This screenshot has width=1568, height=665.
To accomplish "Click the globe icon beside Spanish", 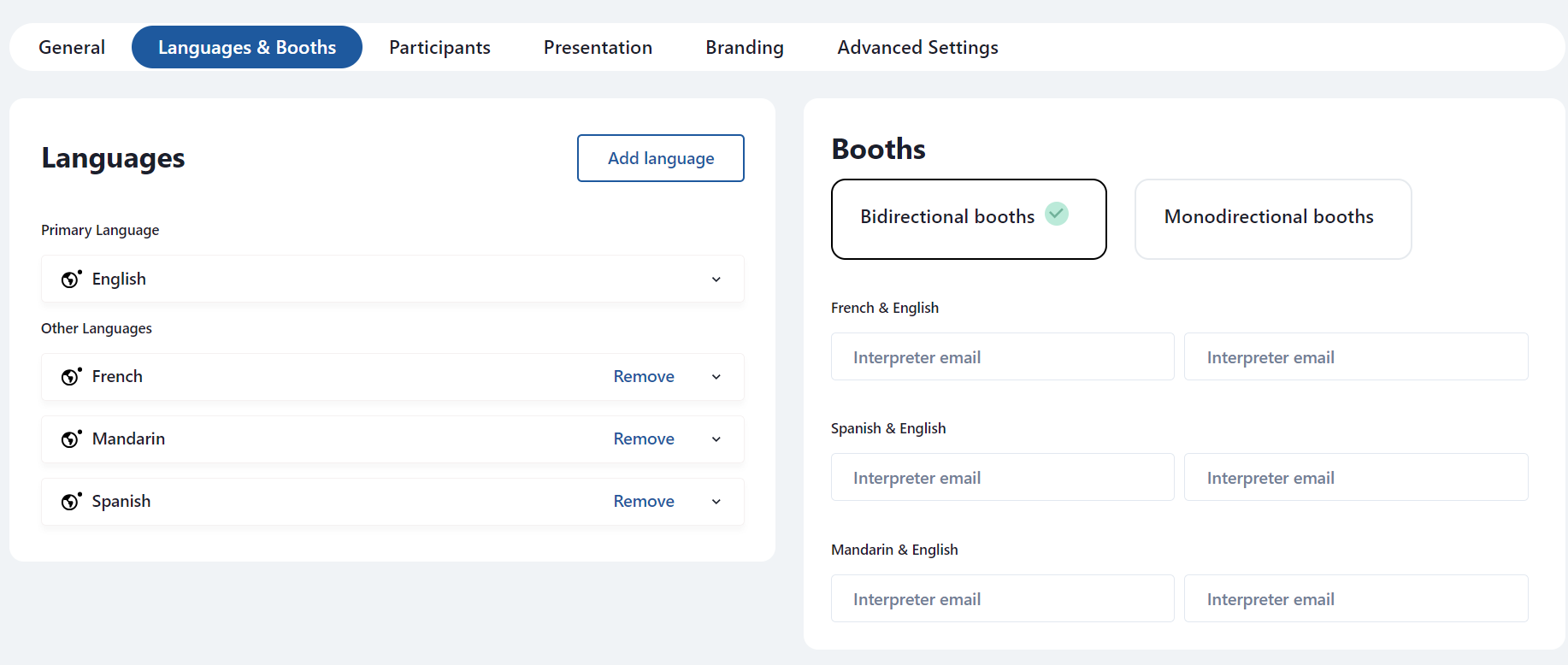I will (x=71, y=501).
